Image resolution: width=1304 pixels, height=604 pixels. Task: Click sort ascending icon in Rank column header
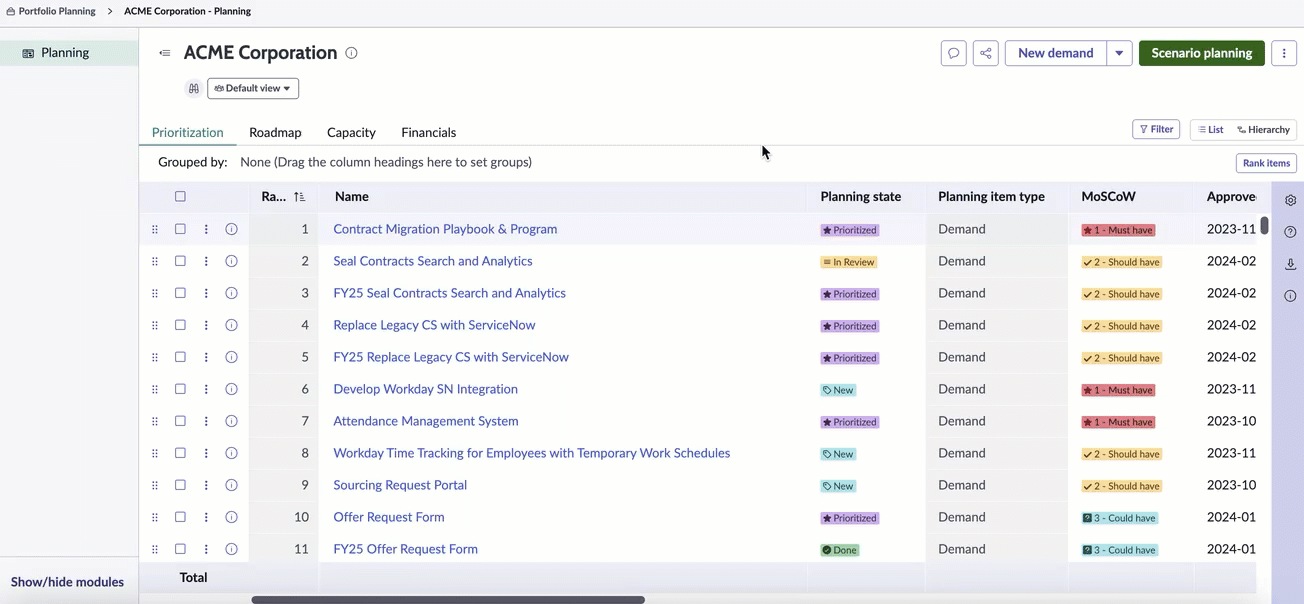click(300, 197)
